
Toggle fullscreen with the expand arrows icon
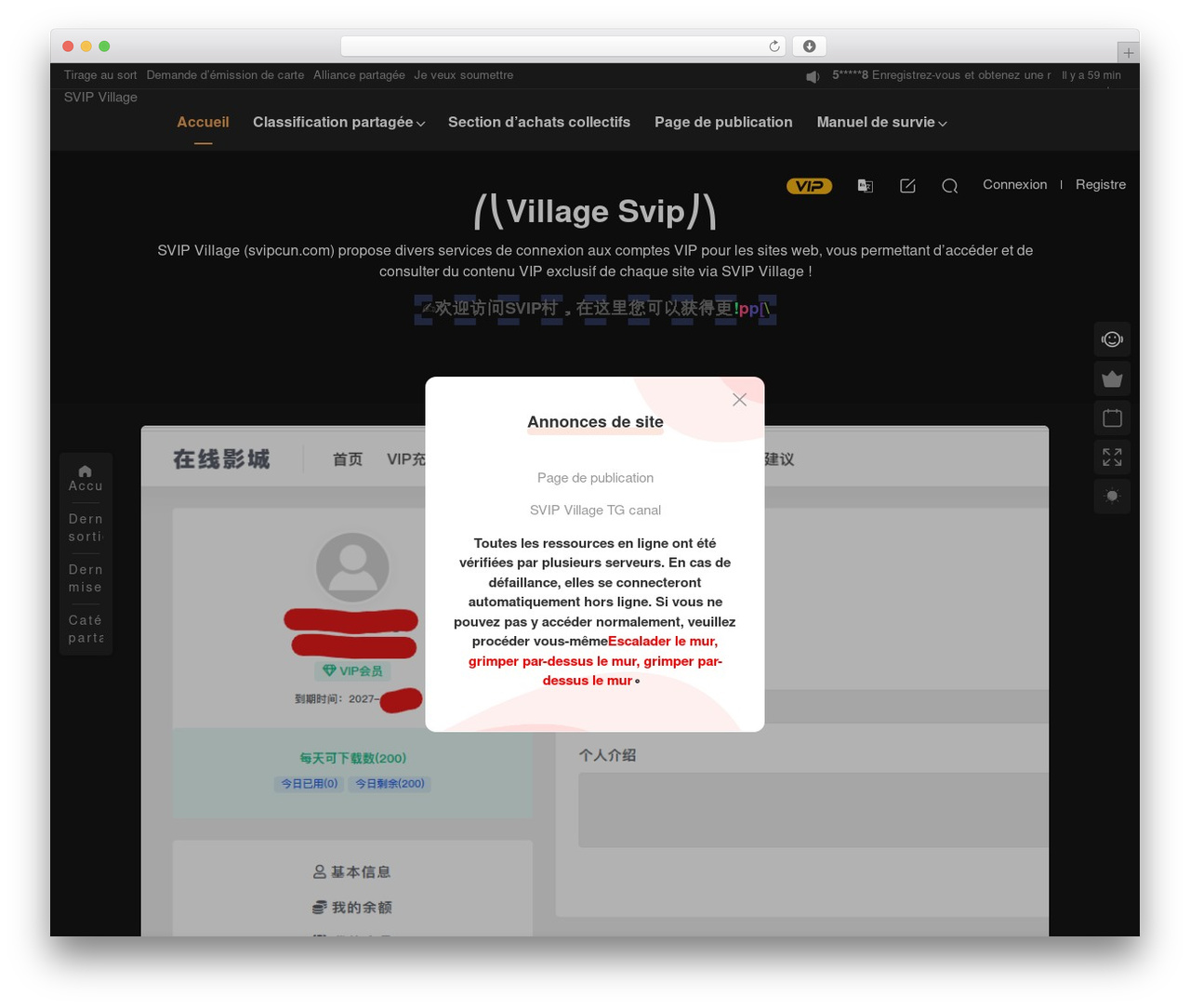[x=1112, y=457]
